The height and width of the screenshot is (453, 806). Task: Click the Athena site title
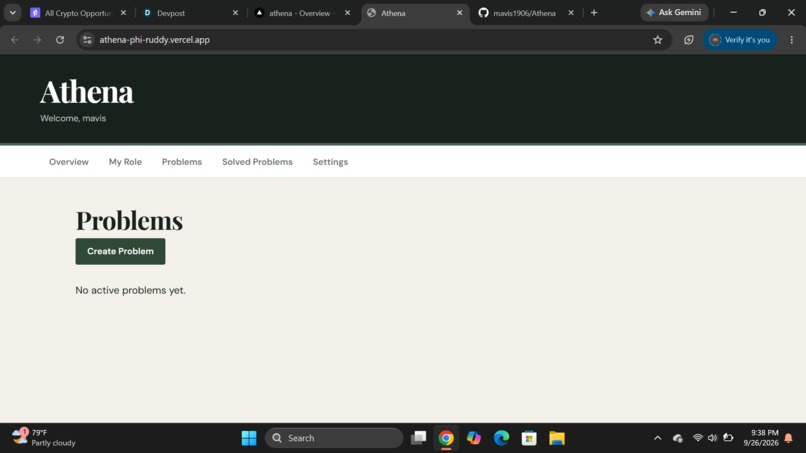[x=87, y=92]
